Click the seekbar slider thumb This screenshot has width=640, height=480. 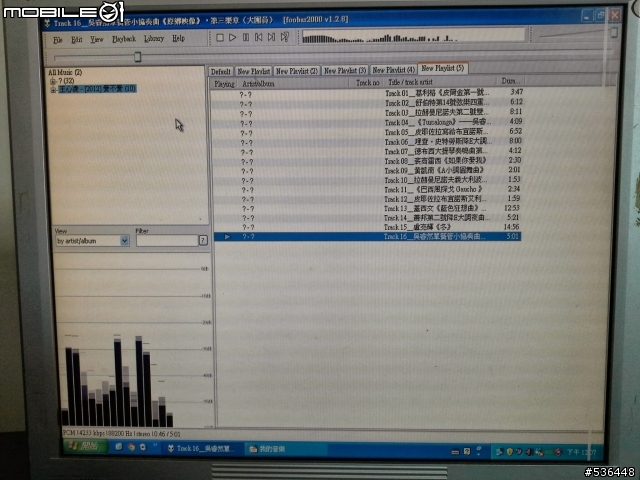click(138, 57)
